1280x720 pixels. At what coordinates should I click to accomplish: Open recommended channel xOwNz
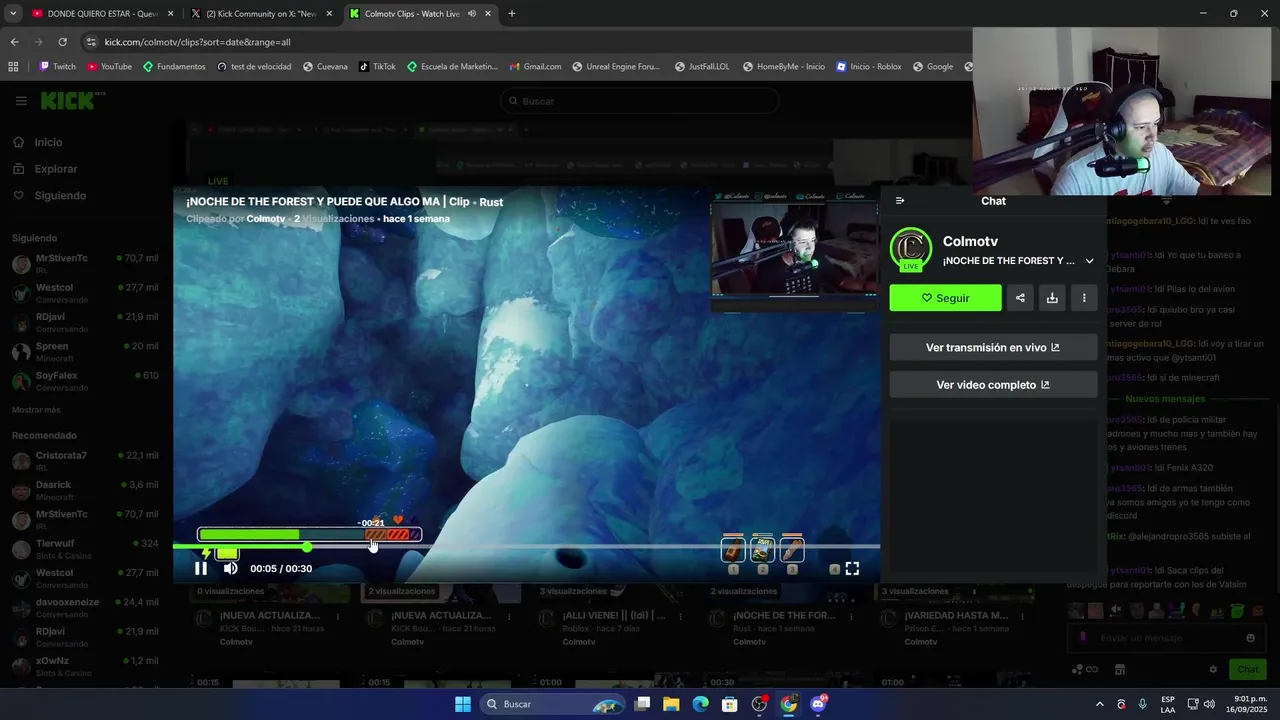85,666
